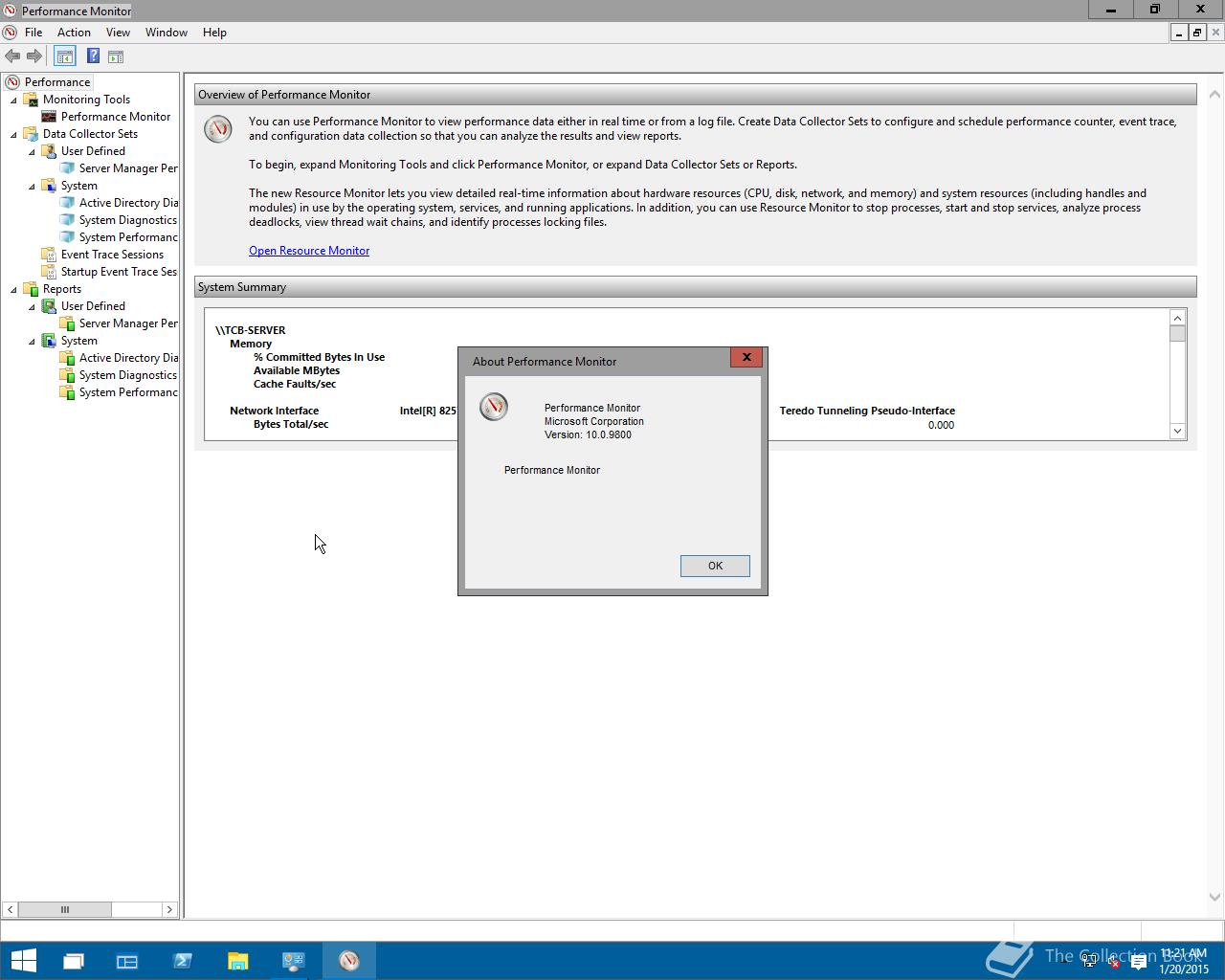Collapse System under Data Collector Sets
Viewport: 1225px width, 980px height.
[33, 186]
